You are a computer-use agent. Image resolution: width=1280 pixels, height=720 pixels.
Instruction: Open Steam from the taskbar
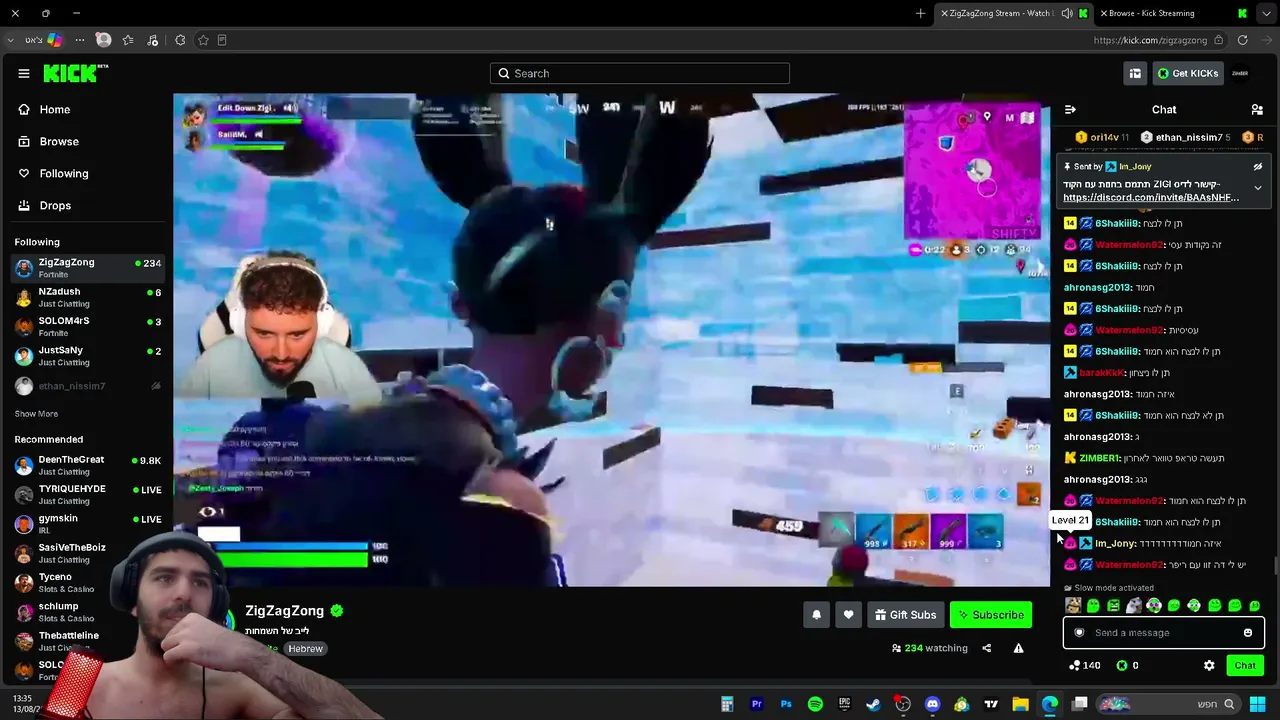(x=873, y=704)
